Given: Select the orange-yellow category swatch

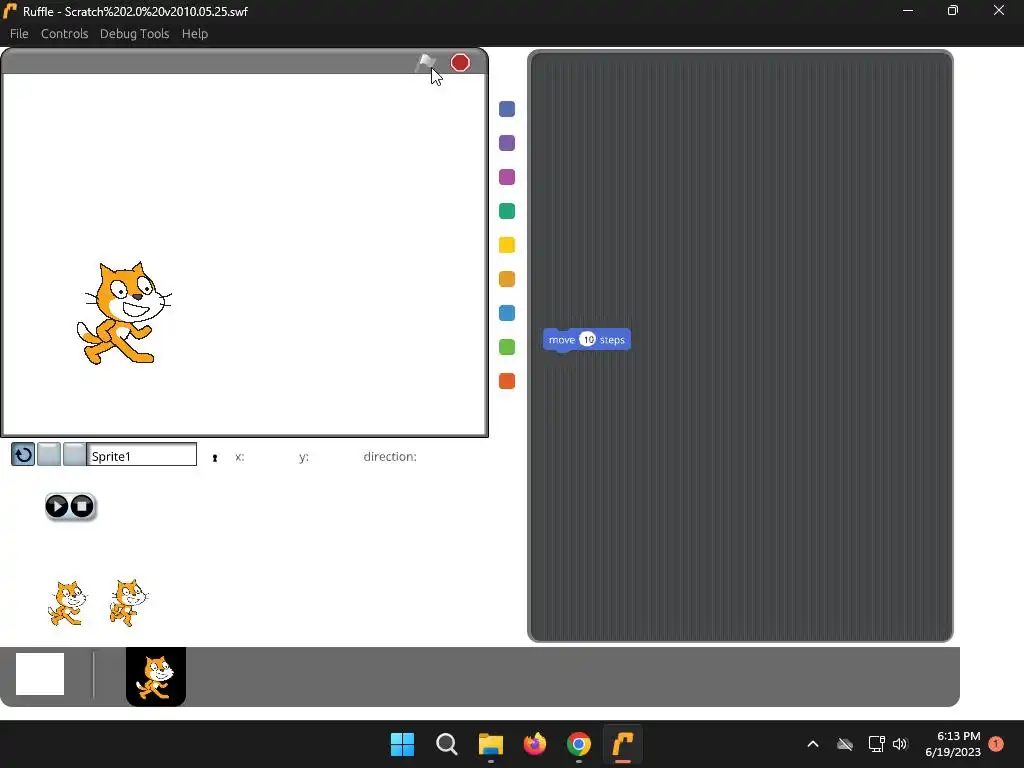Looking at the screenshot, I should (507, 279).
